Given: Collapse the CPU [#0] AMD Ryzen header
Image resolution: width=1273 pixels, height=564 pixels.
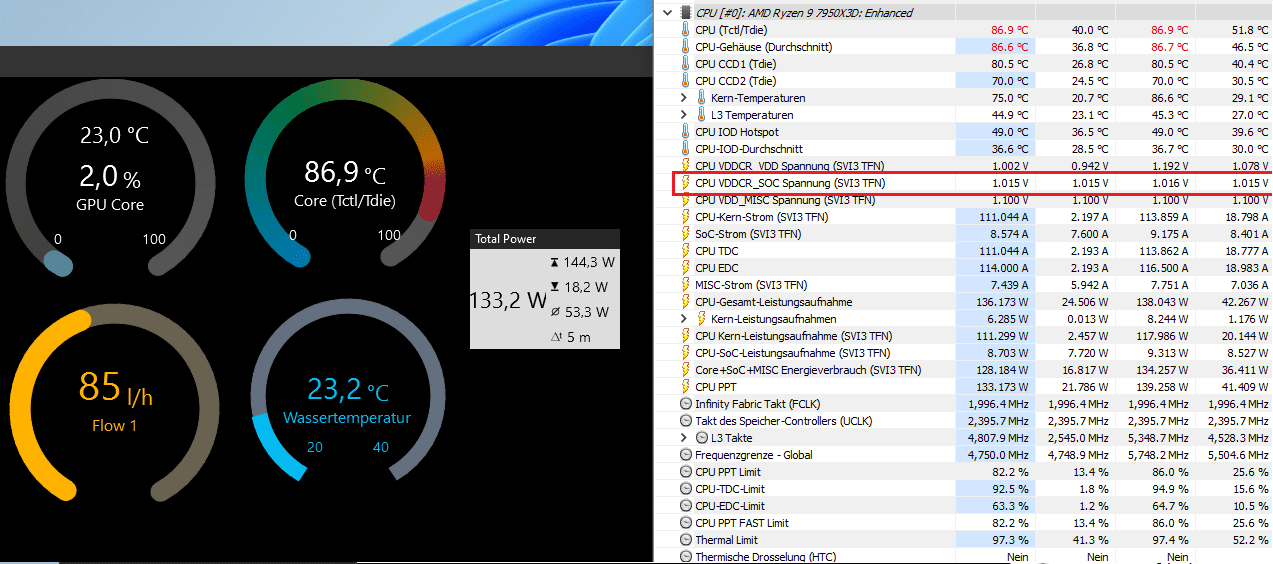Looking at the screenshot, I should tap(669, 13).
